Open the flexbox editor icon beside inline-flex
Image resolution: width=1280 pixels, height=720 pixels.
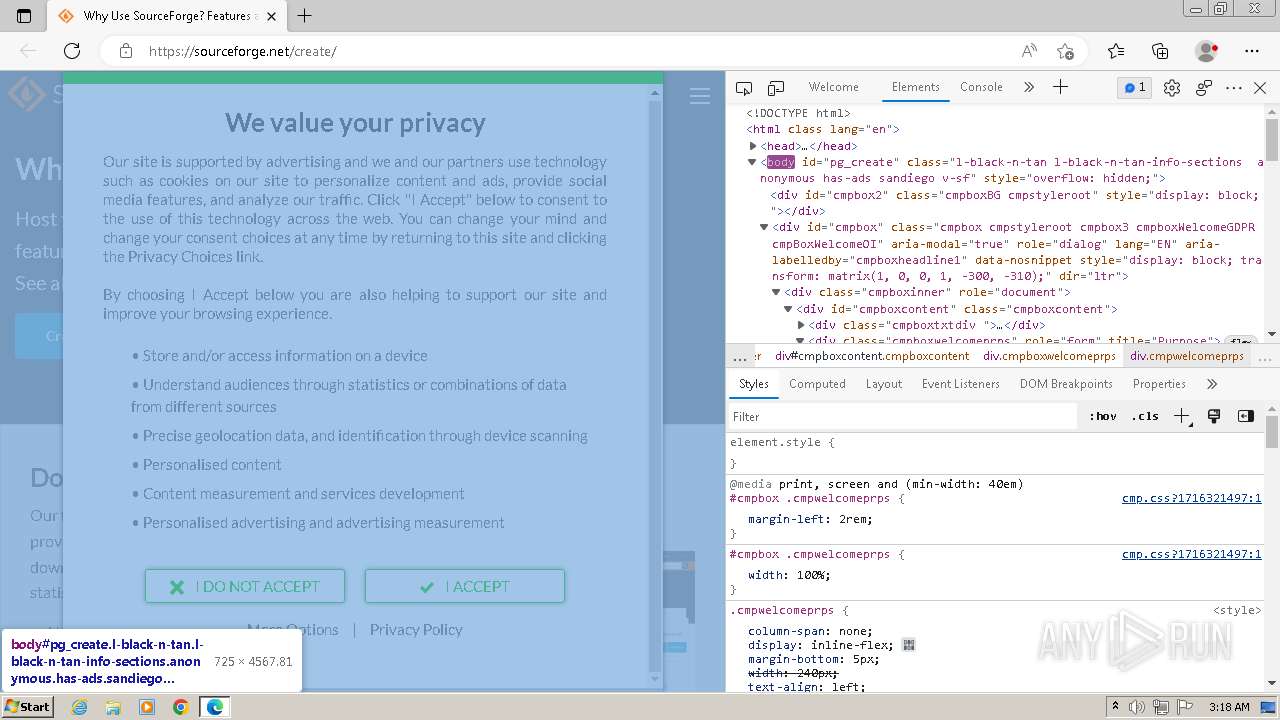908,645
